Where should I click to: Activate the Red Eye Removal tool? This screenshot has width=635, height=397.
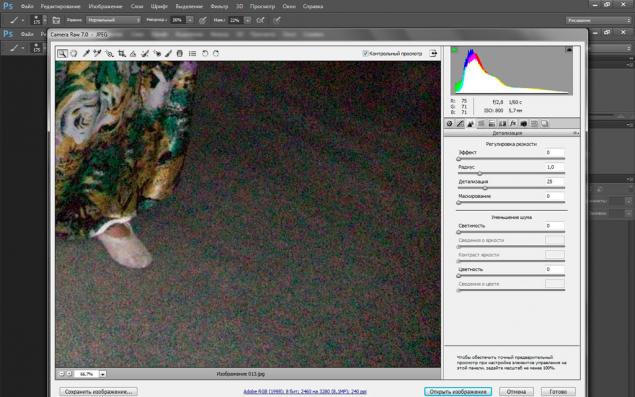point(157,53)
